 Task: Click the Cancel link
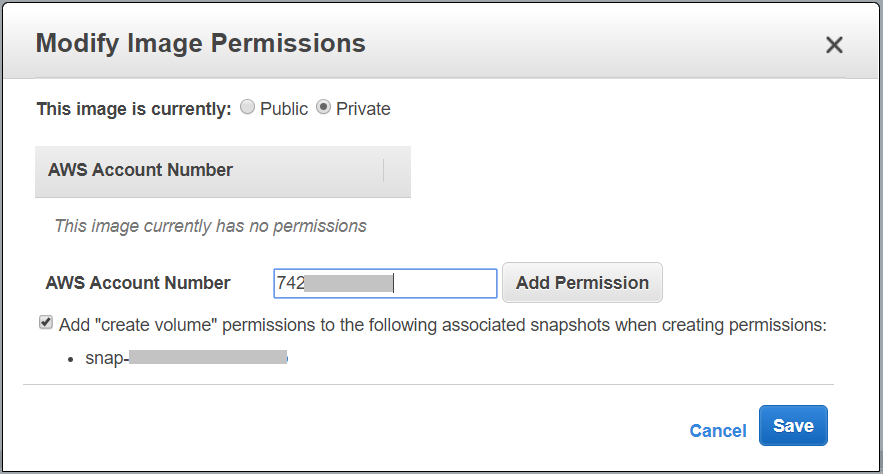[x=718, y=431]
